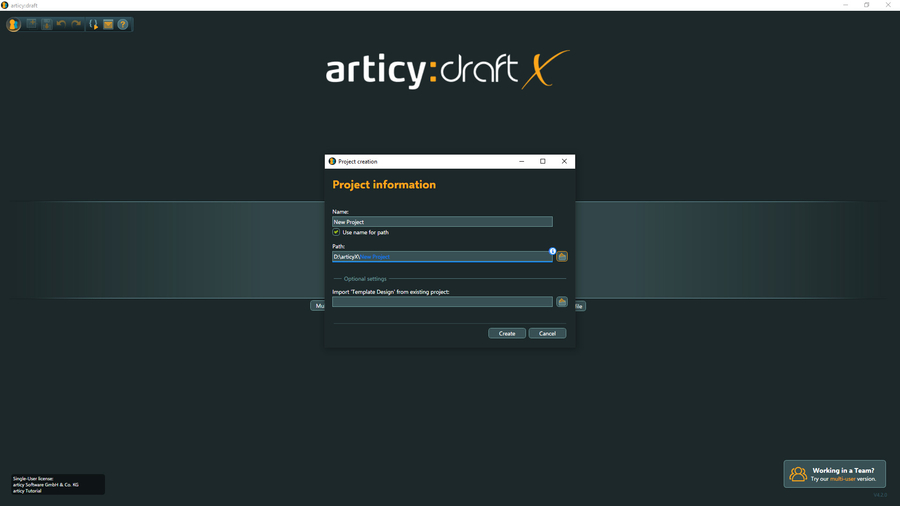Click the Path text field
This screenshot has width=900, height=506.
pos(442,257)
